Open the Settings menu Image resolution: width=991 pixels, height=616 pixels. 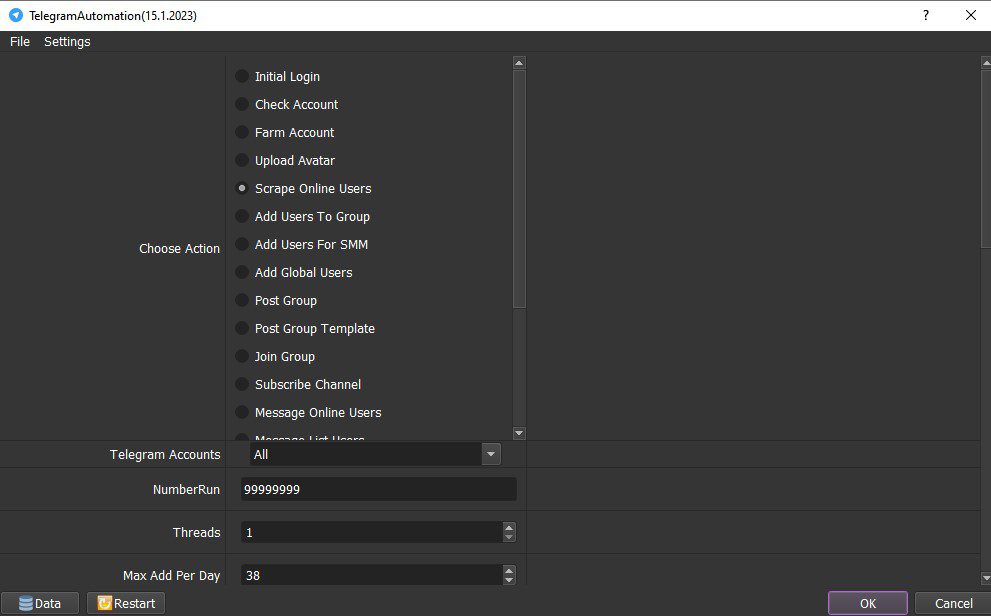tap(67, 42)
